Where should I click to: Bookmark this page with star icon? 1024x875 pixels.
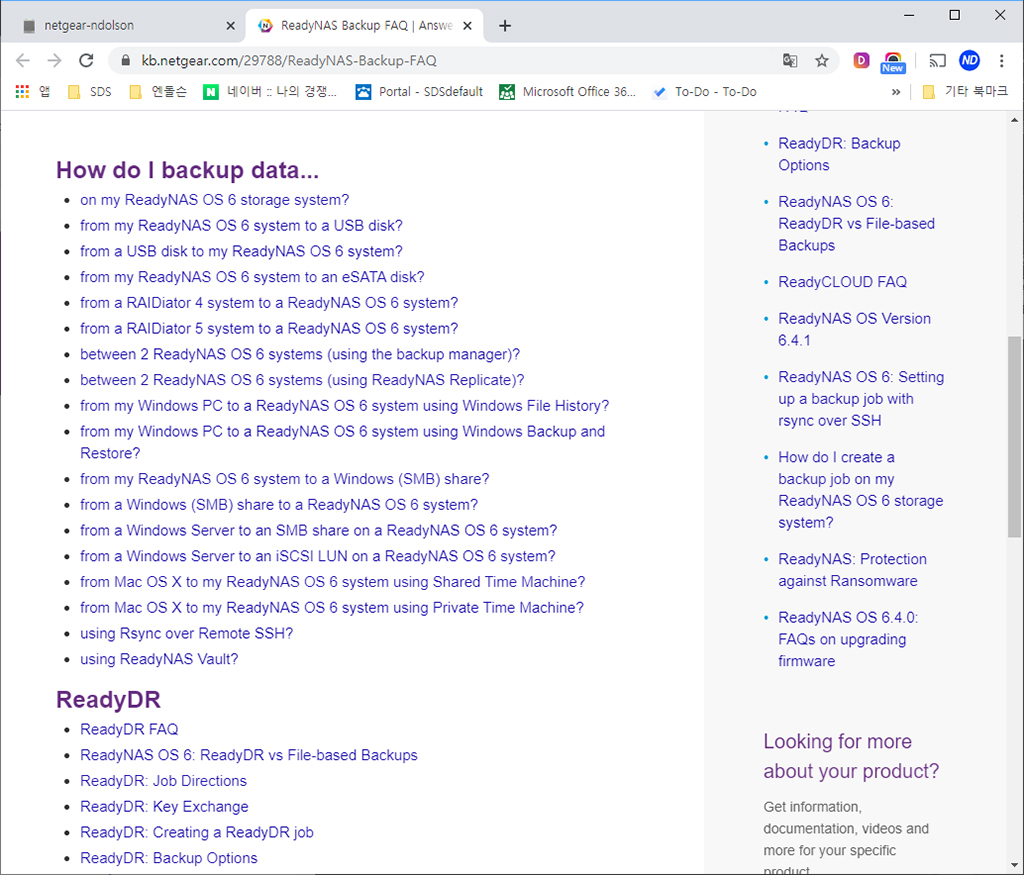(822, 61)
